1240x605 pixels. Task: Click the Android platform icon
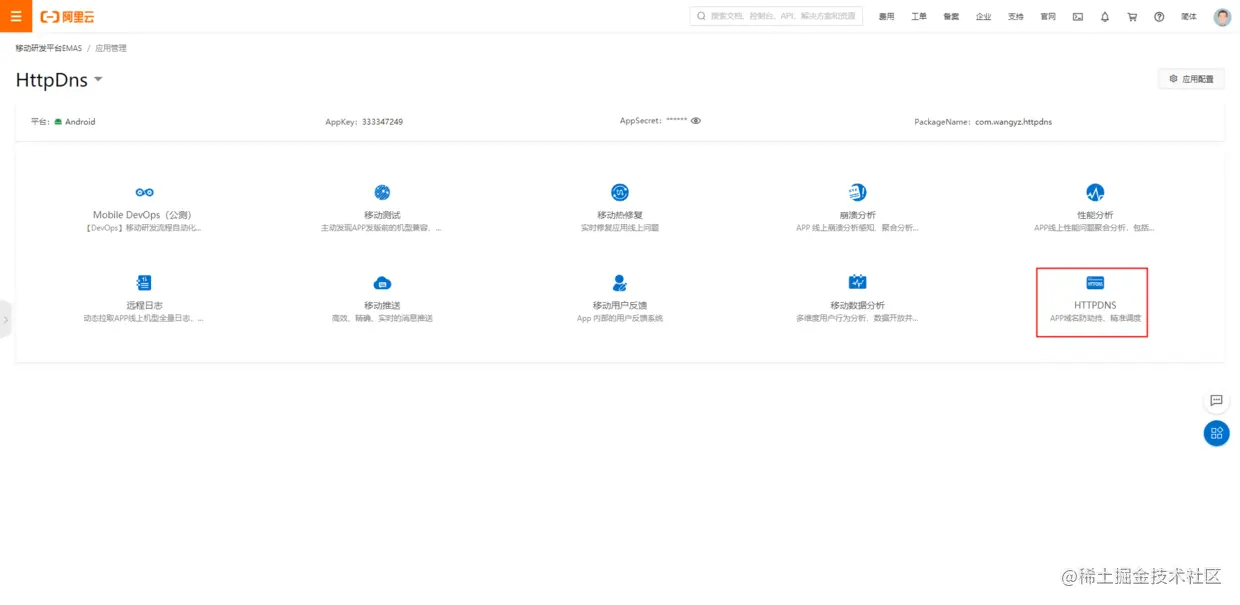[58, 122]
